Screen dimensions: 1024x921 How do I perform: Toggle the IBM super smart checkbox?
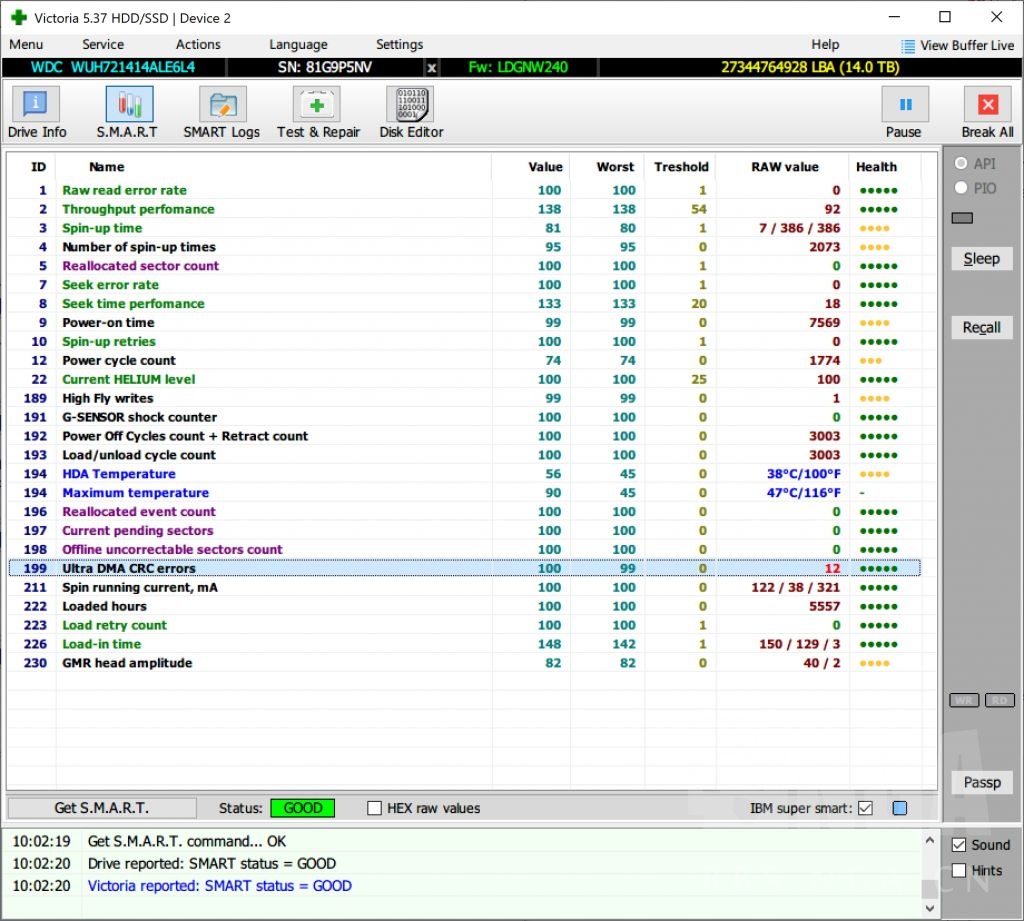point(866,808)
